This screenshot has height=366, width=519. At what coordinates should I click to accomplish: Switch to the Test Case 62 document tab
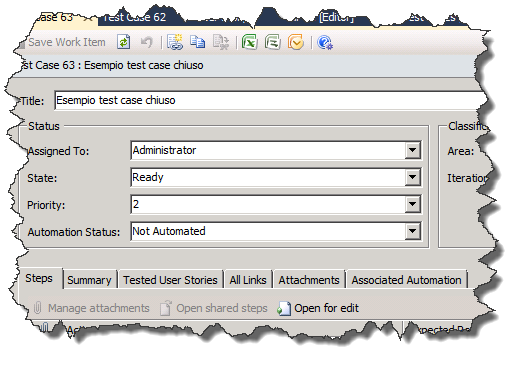[134, 17]
